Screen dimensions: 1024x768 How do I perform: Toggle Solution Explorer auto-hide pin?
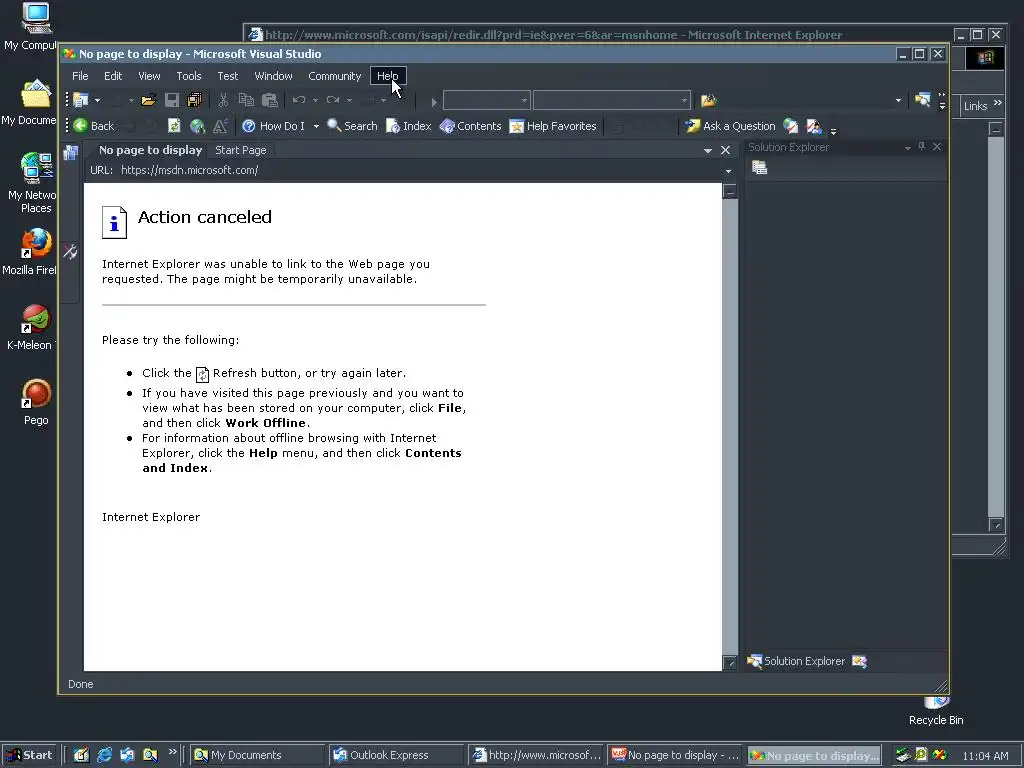[x=921, y=146]
